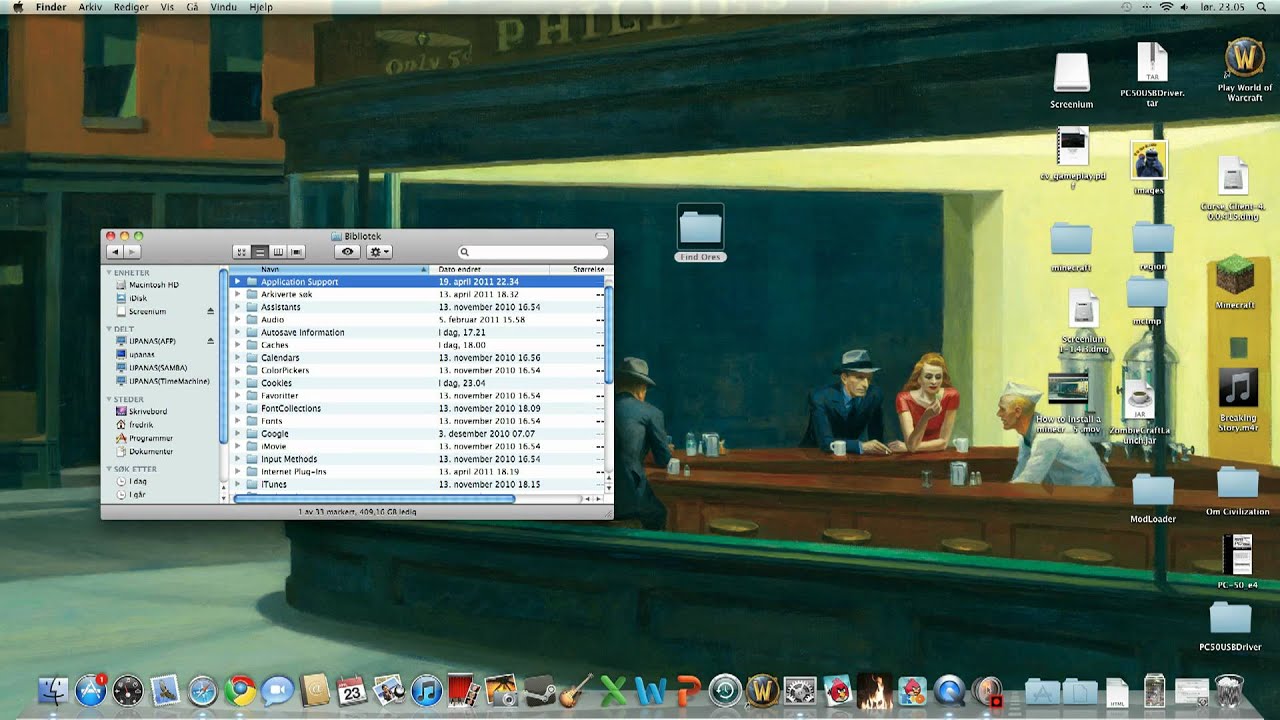The image size is (1280, 720).
Task: Select list view in Finder toolbar
Action: [259, 252]
